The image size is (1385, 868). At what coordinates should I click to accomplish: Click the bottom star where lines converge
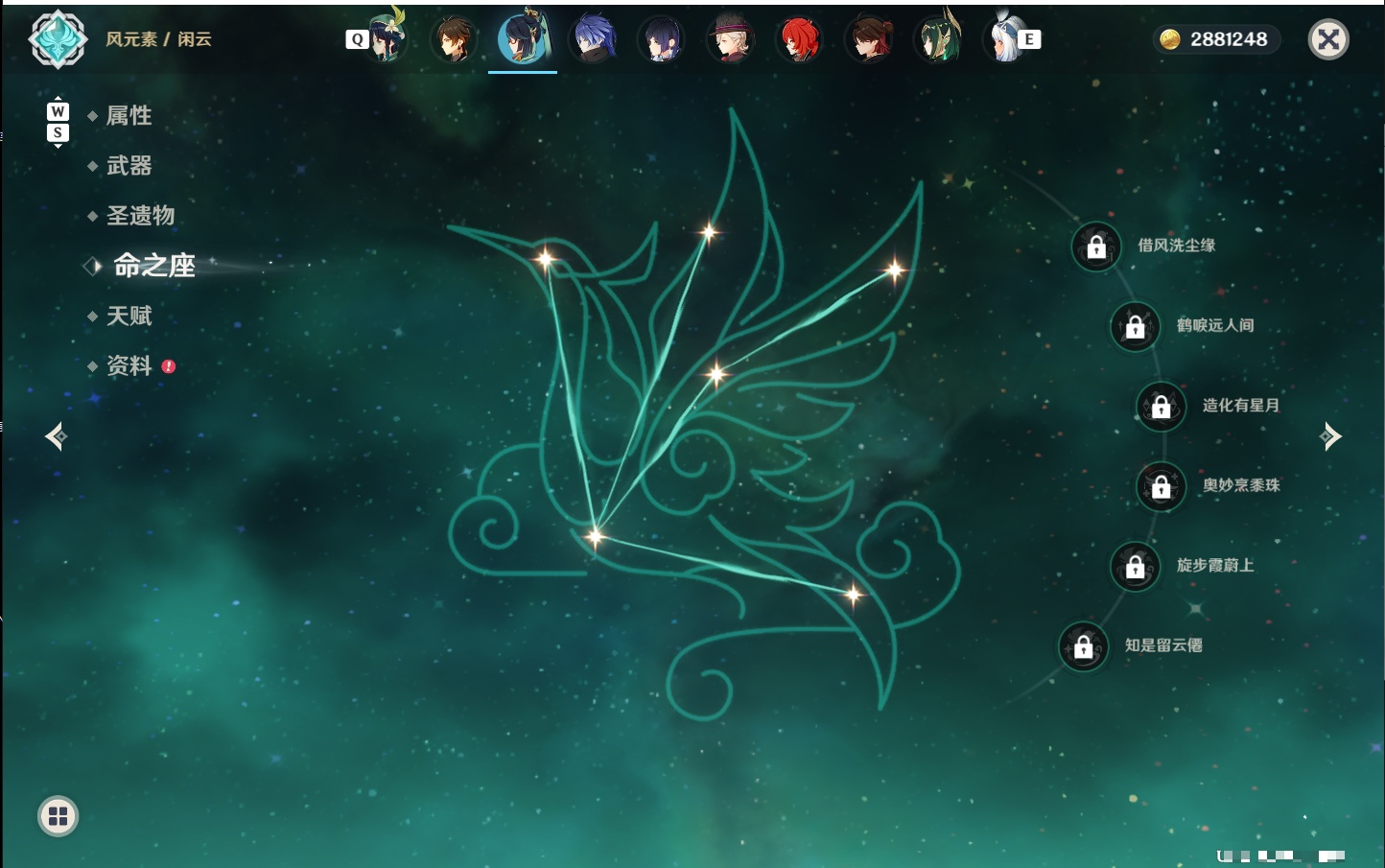tap(595, 536)
